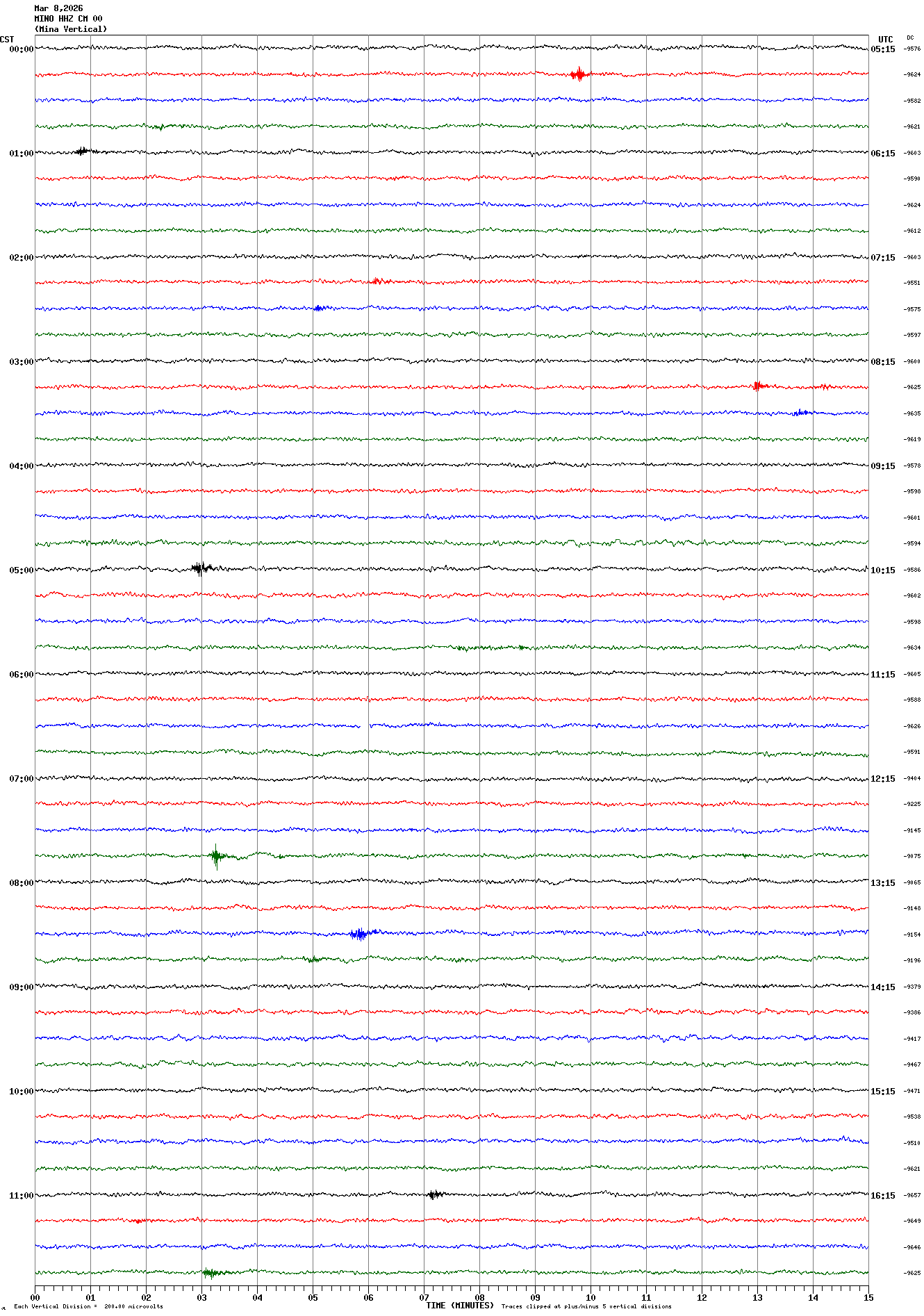The height and width of the screenshot is (1316, 924).
Task: Click the 'TIME (MINUTES)' axis title
Action: (459, 1306)
